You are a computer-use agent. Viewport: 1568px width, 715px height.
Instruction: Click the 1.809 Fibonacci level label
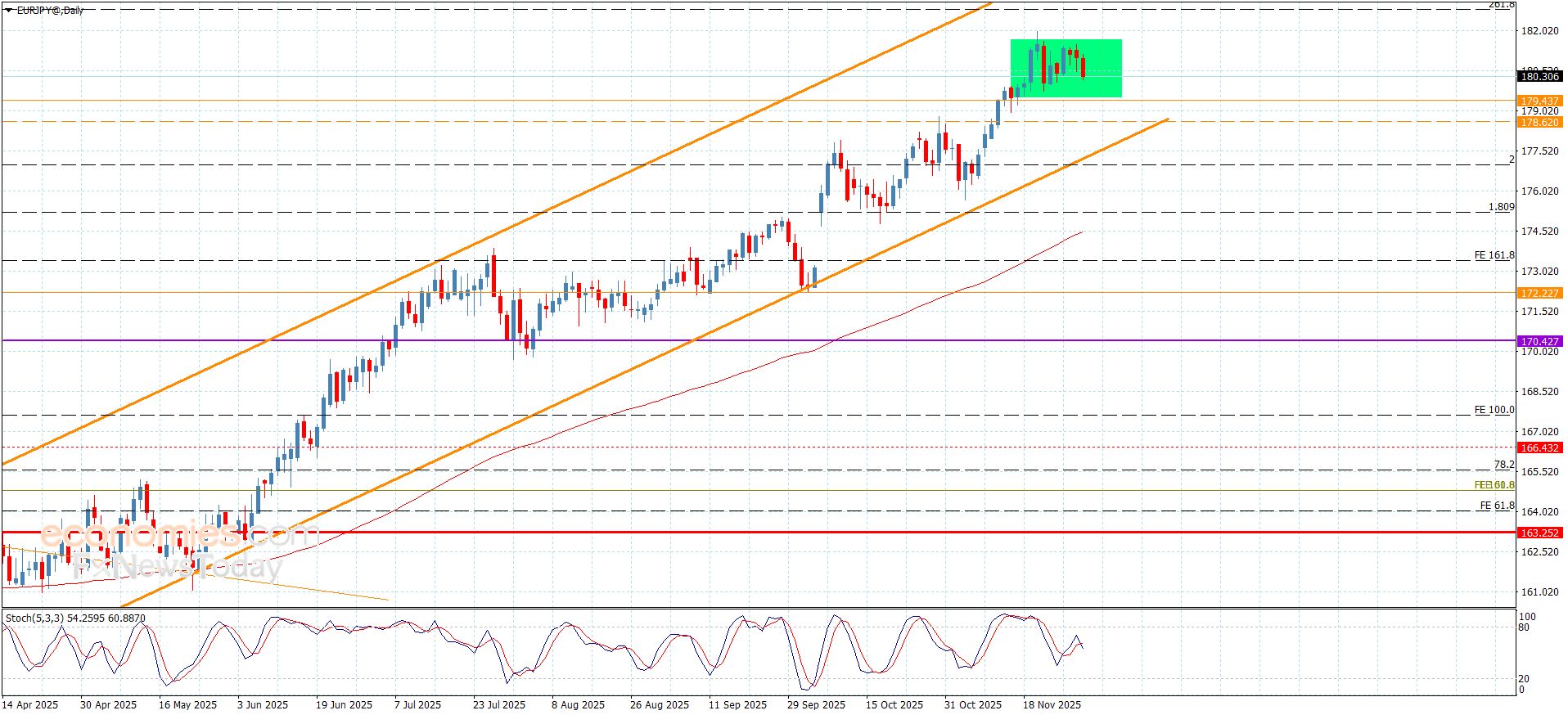click(1501, 207)
